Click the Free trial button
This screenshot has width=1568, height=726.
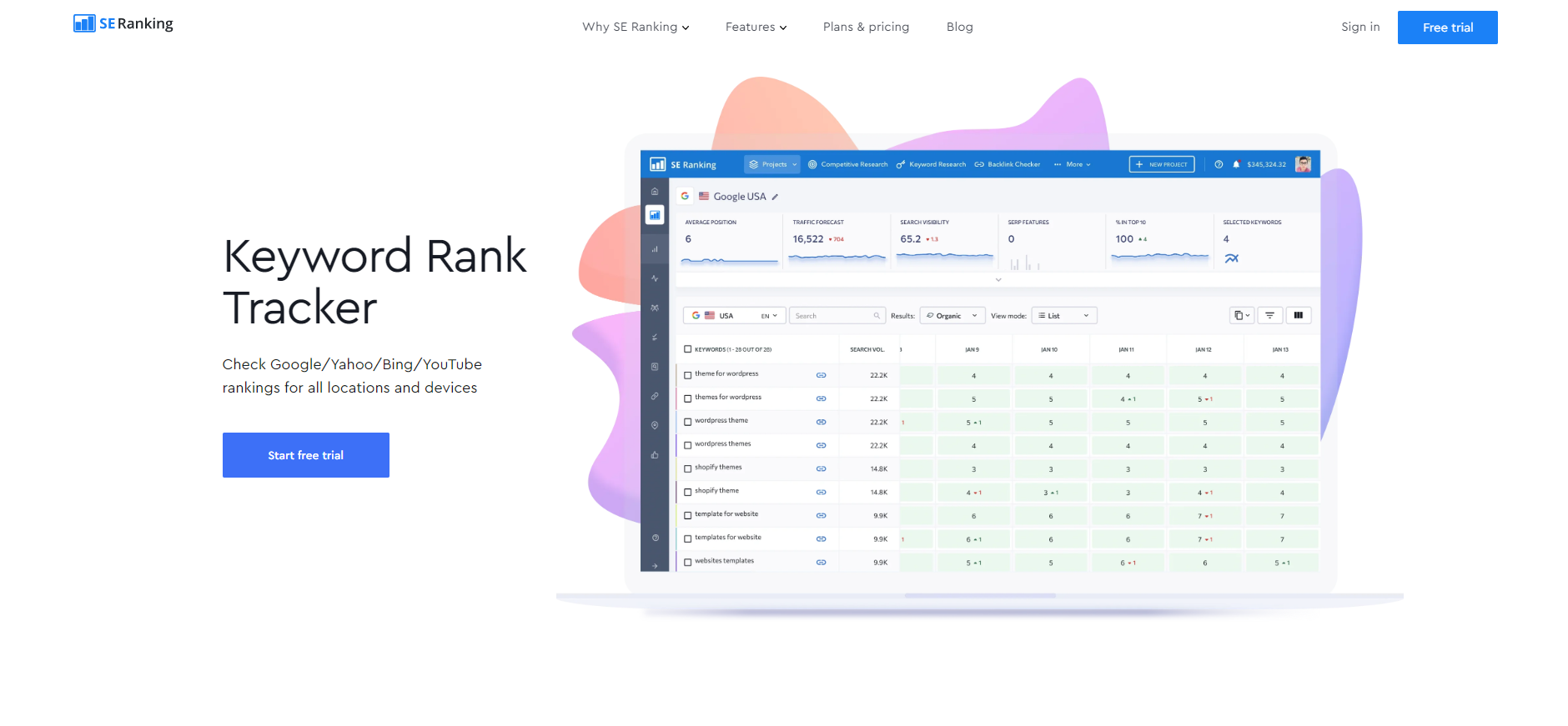tap(1448, 28)
